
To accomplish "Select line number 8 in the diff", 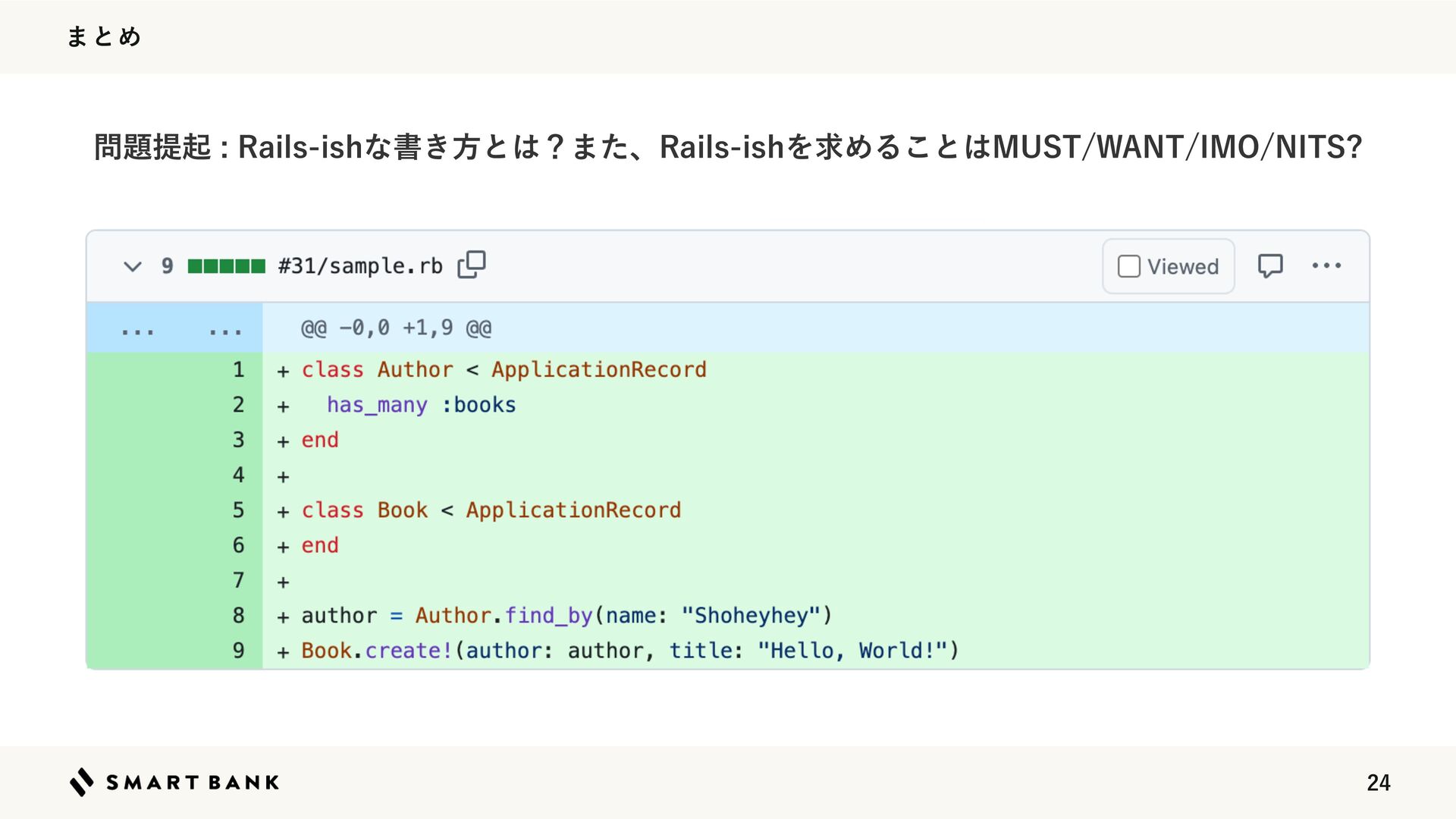I will [238, 615].
